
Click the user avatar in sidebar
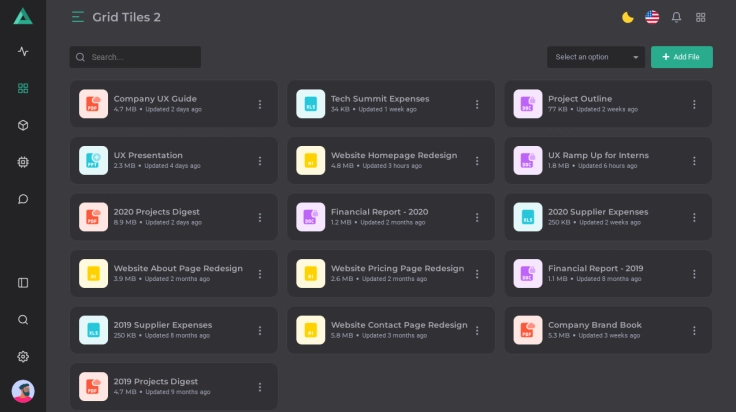[23, 391]
